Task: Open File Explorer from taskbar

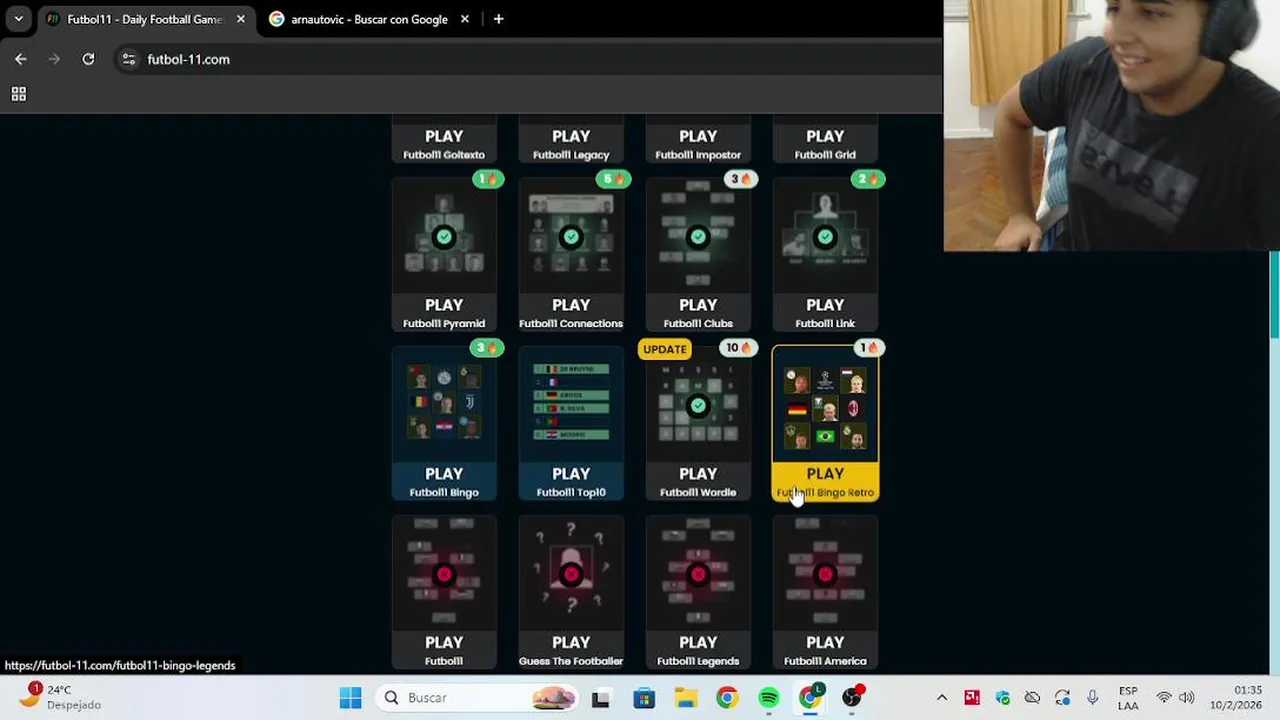Action: [685, 698]
